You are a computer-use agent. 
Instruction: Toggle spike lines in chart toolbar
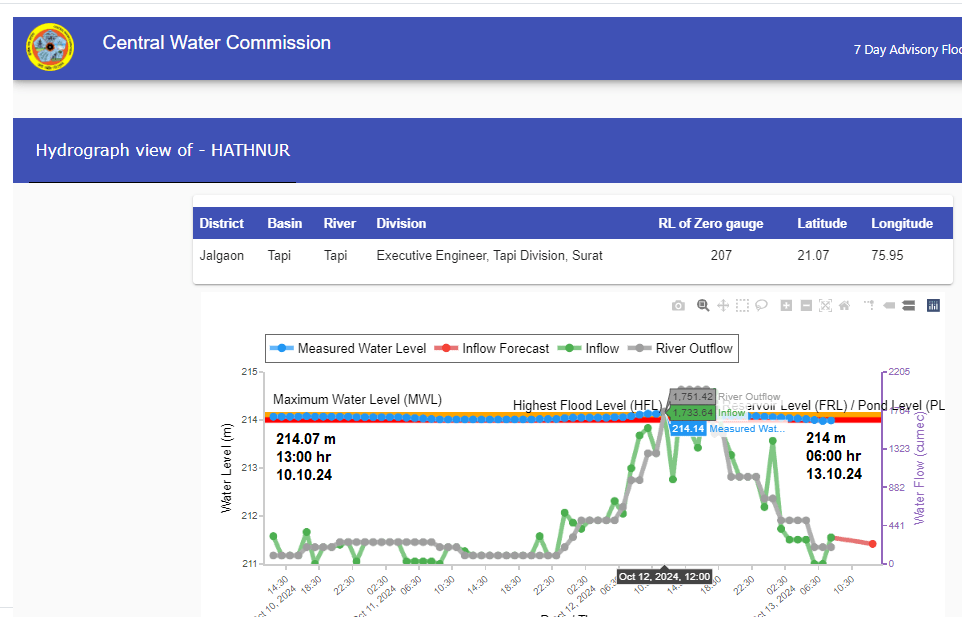pyautogui.click(x=869, y=306)
